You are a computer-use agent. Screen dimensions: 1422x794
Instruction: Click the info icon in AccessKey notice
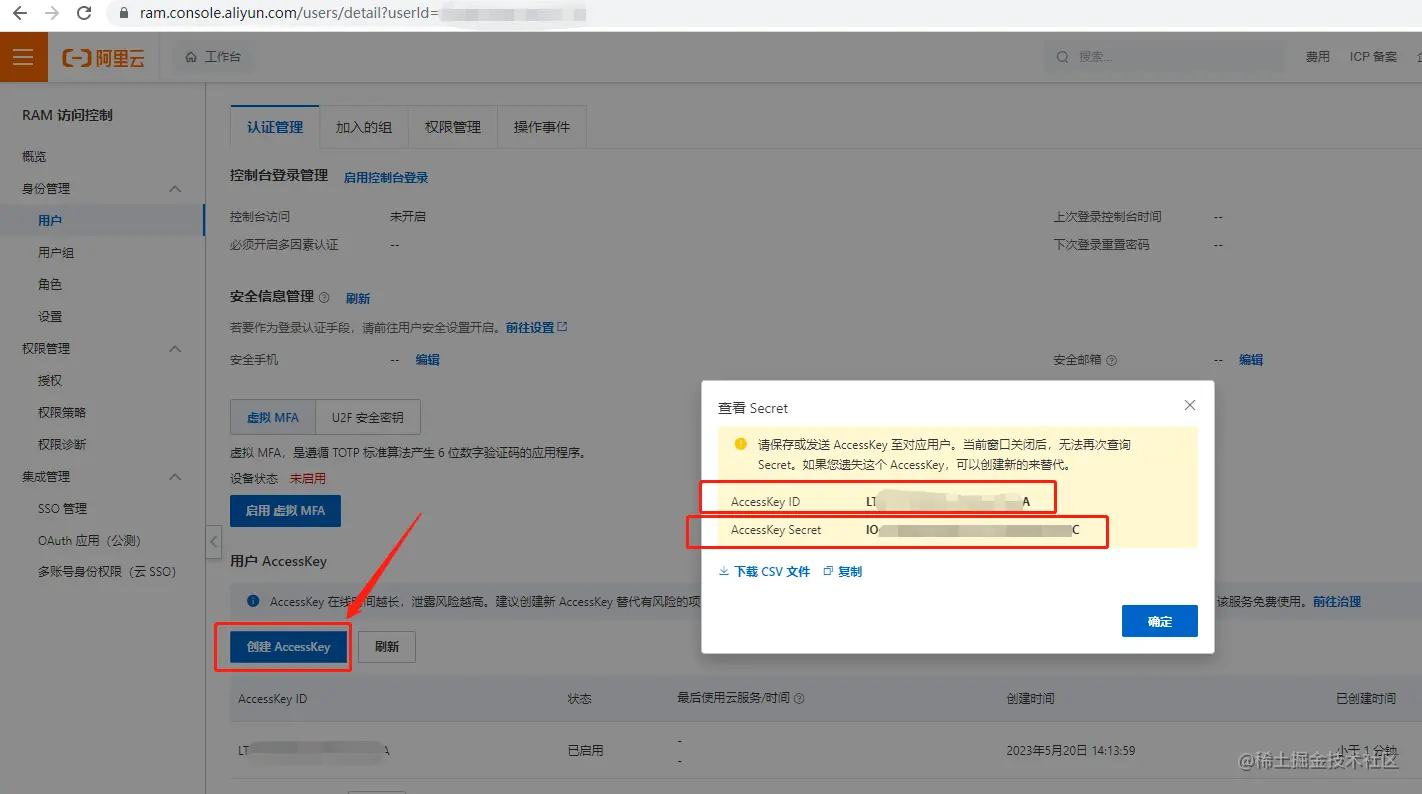click(x=253, y=602)
